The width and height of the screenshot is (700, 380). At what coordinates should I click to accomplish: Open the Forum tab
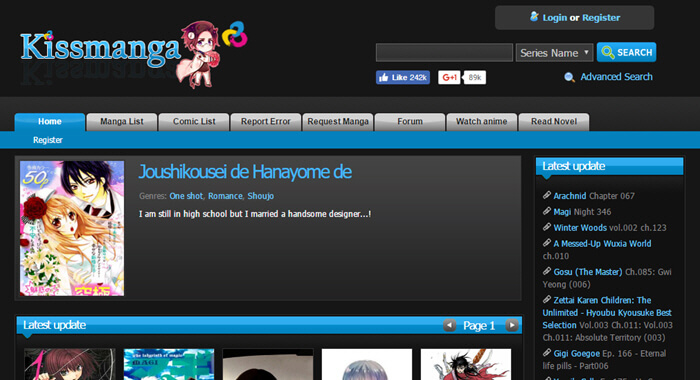[x=410, y=121]
